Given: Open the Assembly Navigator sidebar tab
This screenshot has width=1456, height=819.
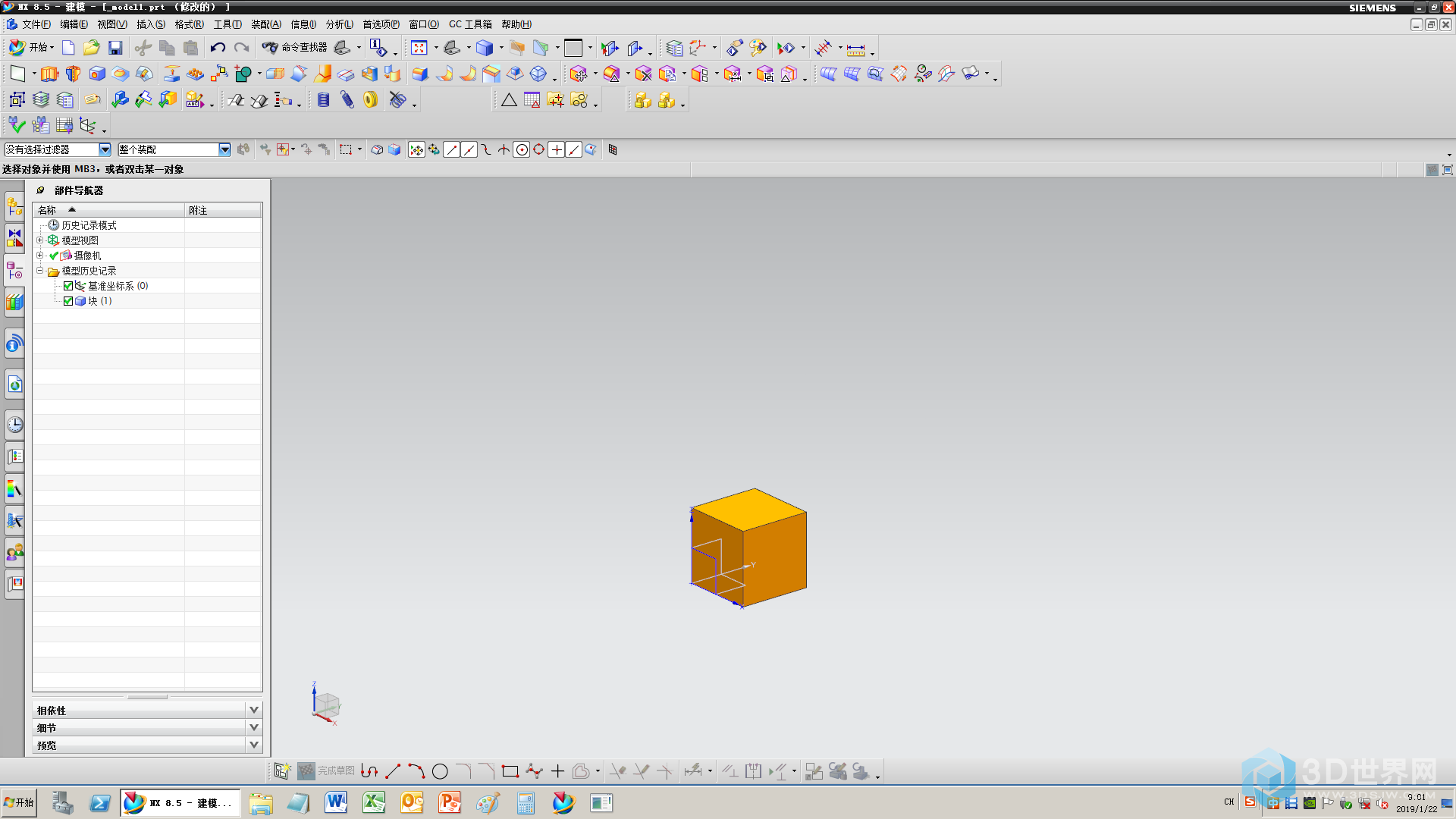Looking at the screenshot, I should (x=14, y=206).
